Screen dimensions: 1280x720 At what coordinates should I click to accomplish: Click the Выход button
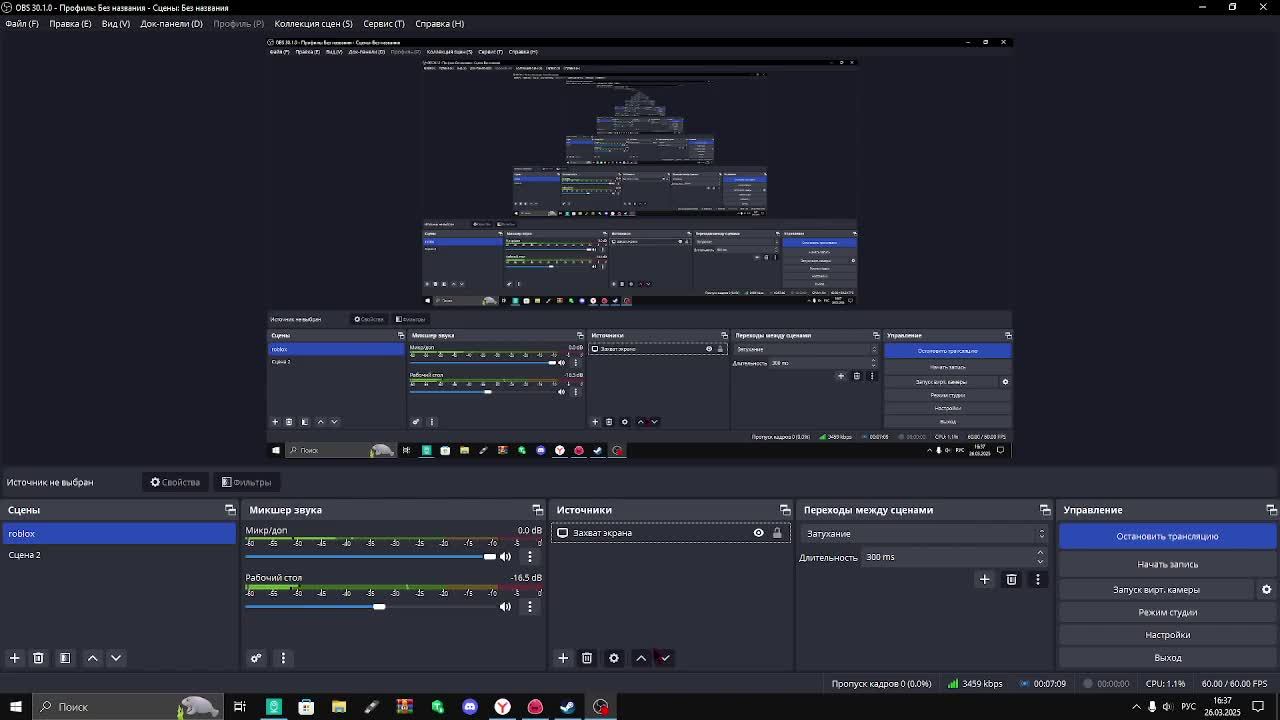click(1167, 658)
